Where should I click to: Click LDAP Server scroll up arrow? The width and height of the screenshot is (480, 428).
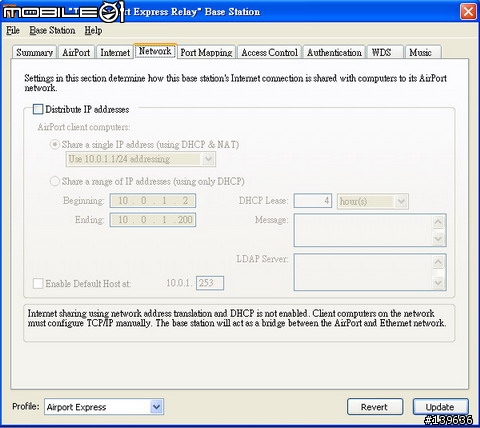click(438, 262)
